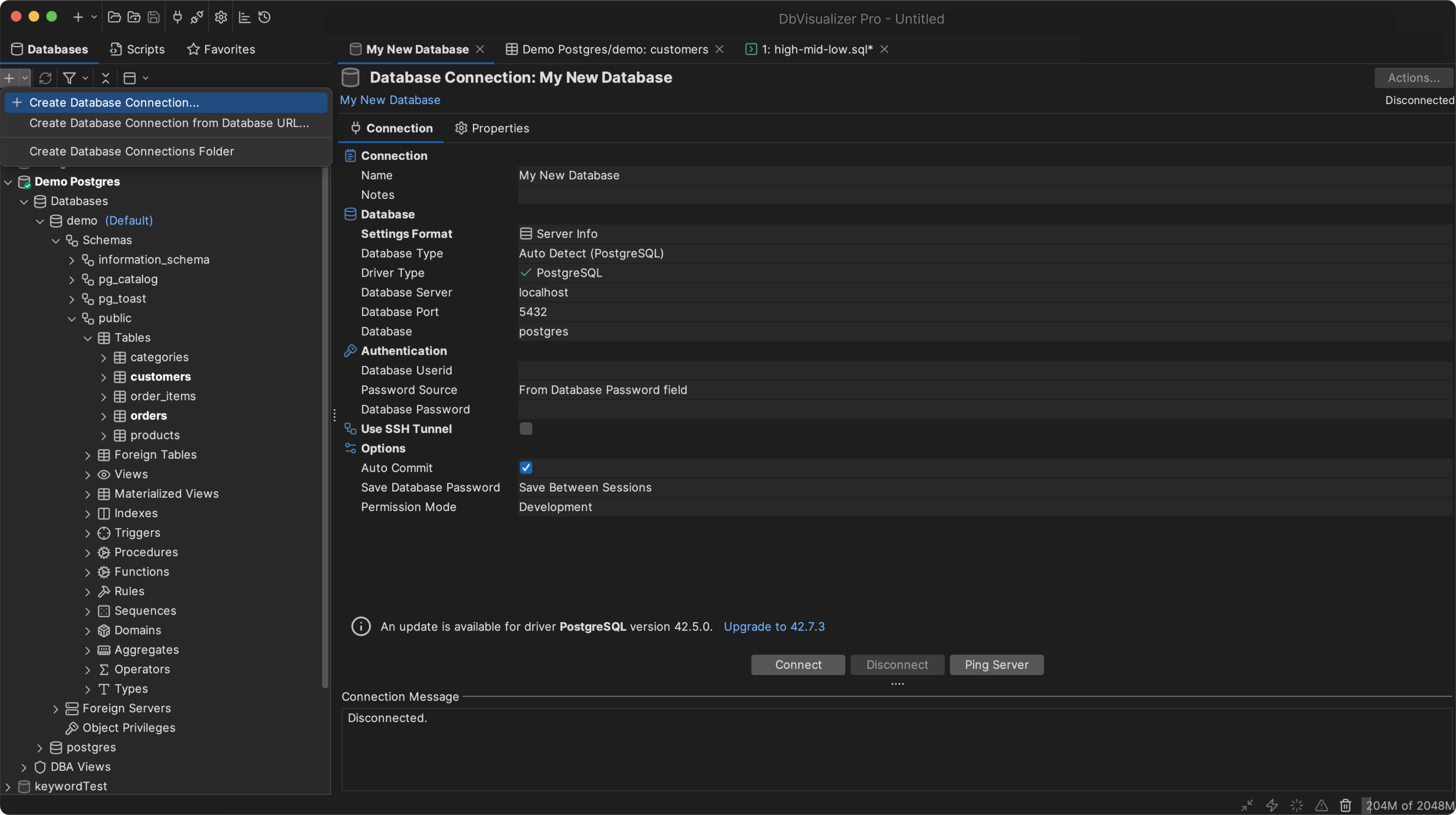The width and height of the screenshot is (1456, 815).
Task: Click the warning triangle in the status bar
Action: point(1322,805)
